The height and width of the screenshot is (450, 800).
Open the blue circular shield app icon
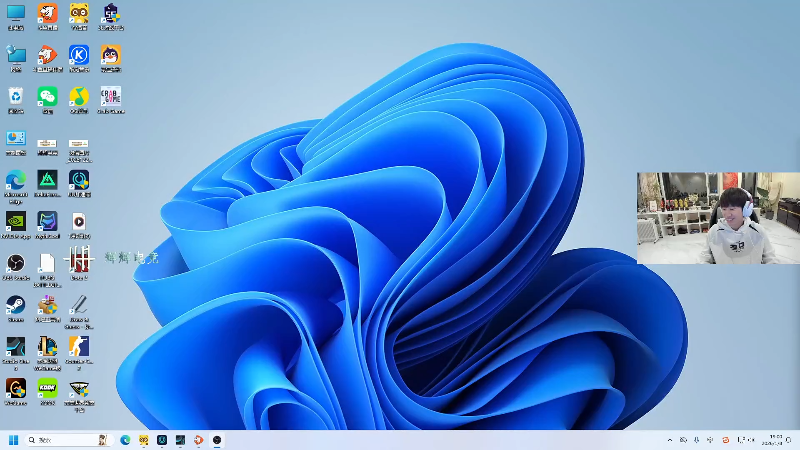pyautogui.click(x=79, y=184)
